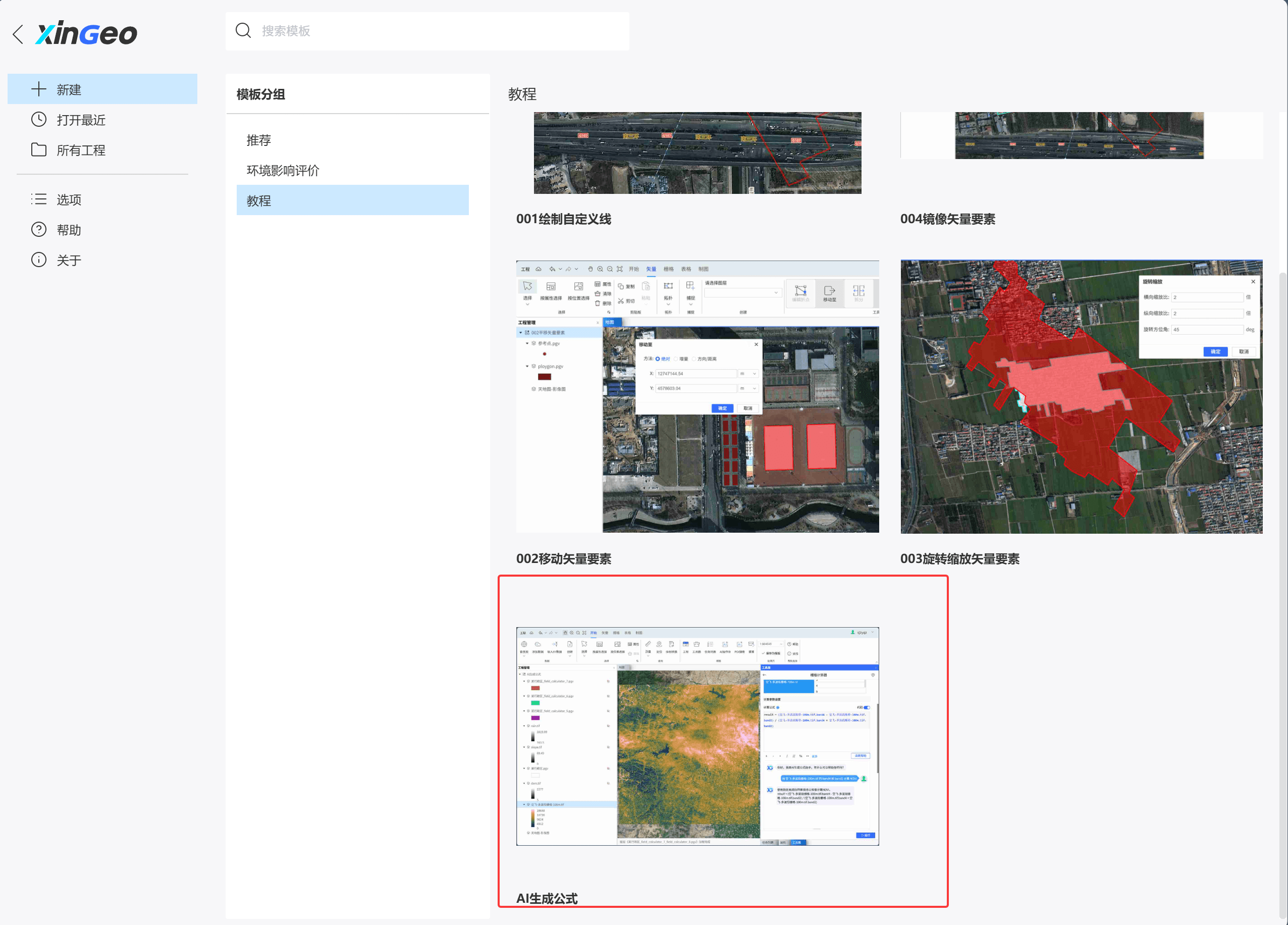
Task: Click the plus icon for 新建
Action: coord(39,89)
